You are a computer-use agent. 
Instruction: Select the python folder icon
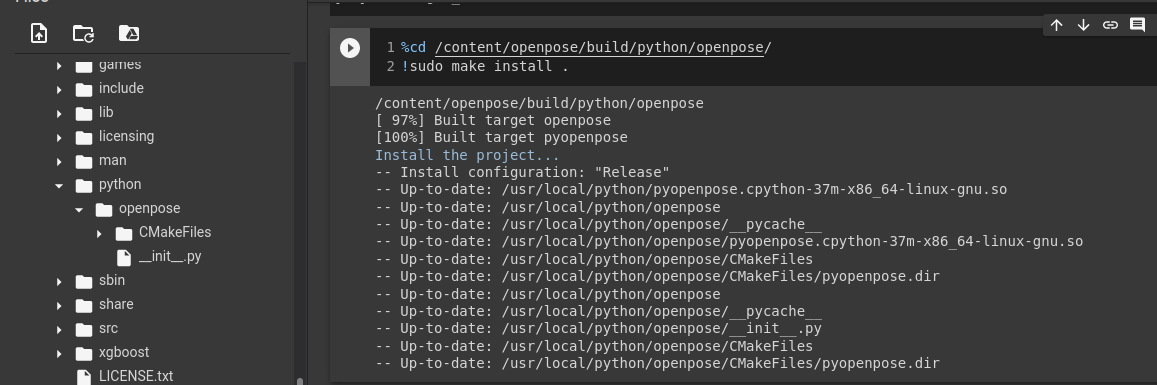[84, 186]
